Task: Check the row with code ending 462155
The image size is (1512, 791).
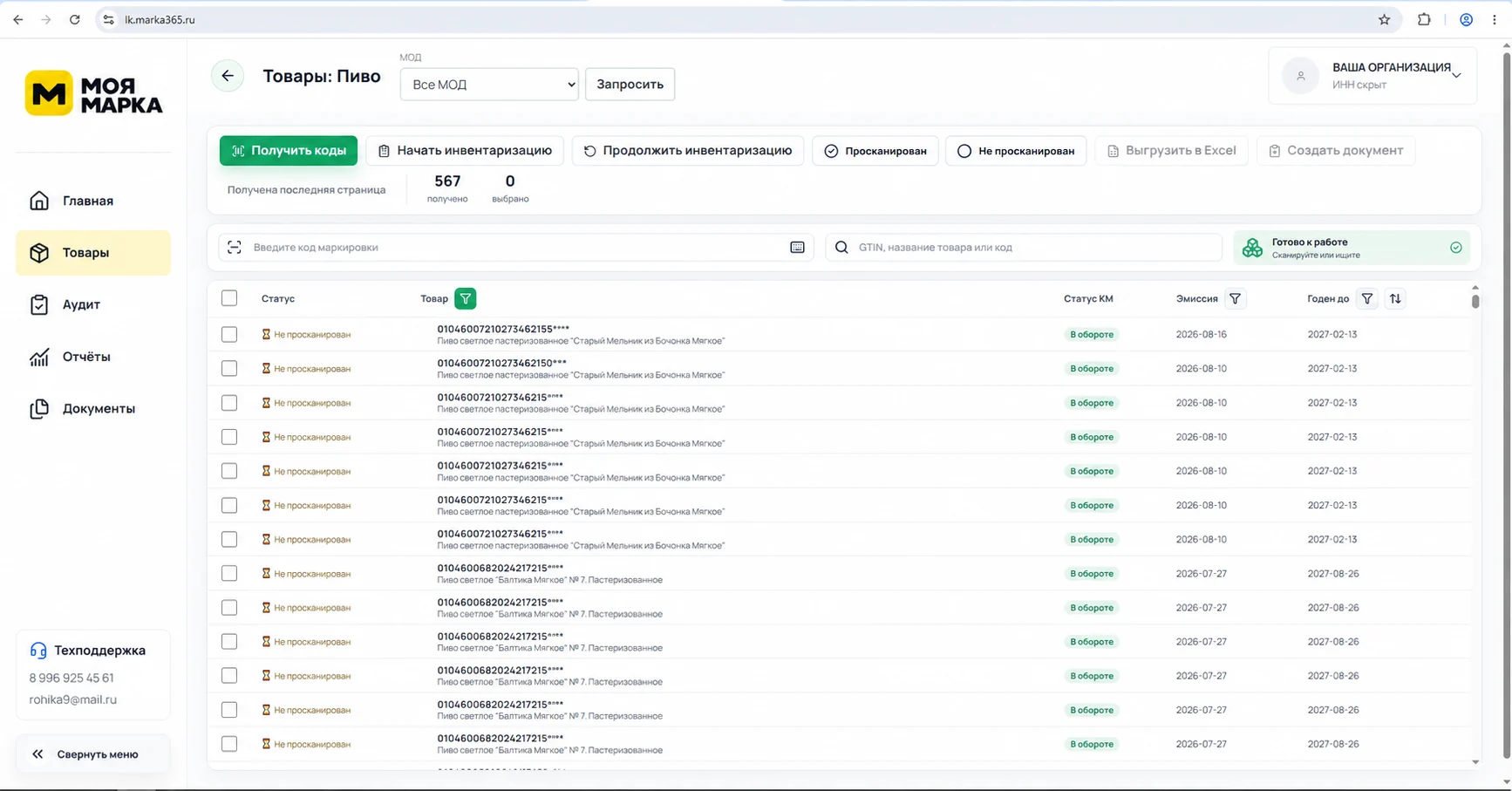Action: [229, 334]
